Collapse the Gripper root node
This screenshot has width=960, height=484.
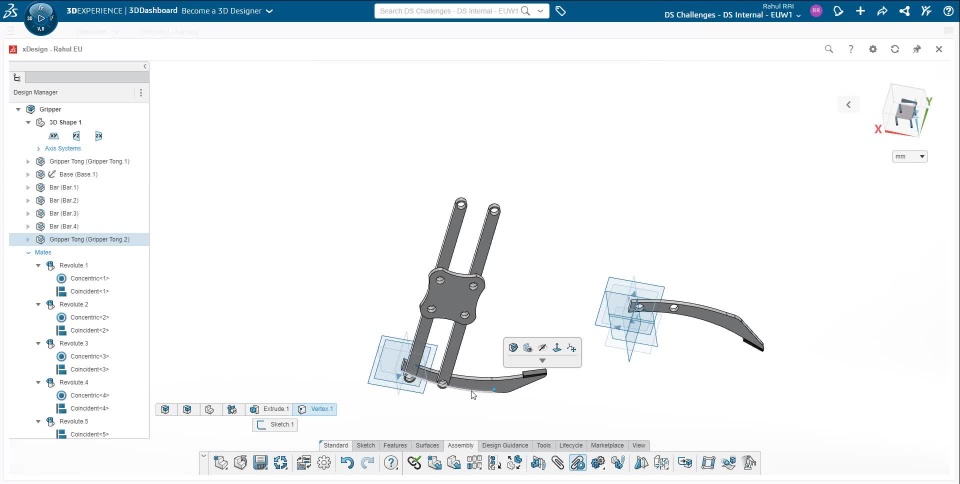click(x=18, y=110)
